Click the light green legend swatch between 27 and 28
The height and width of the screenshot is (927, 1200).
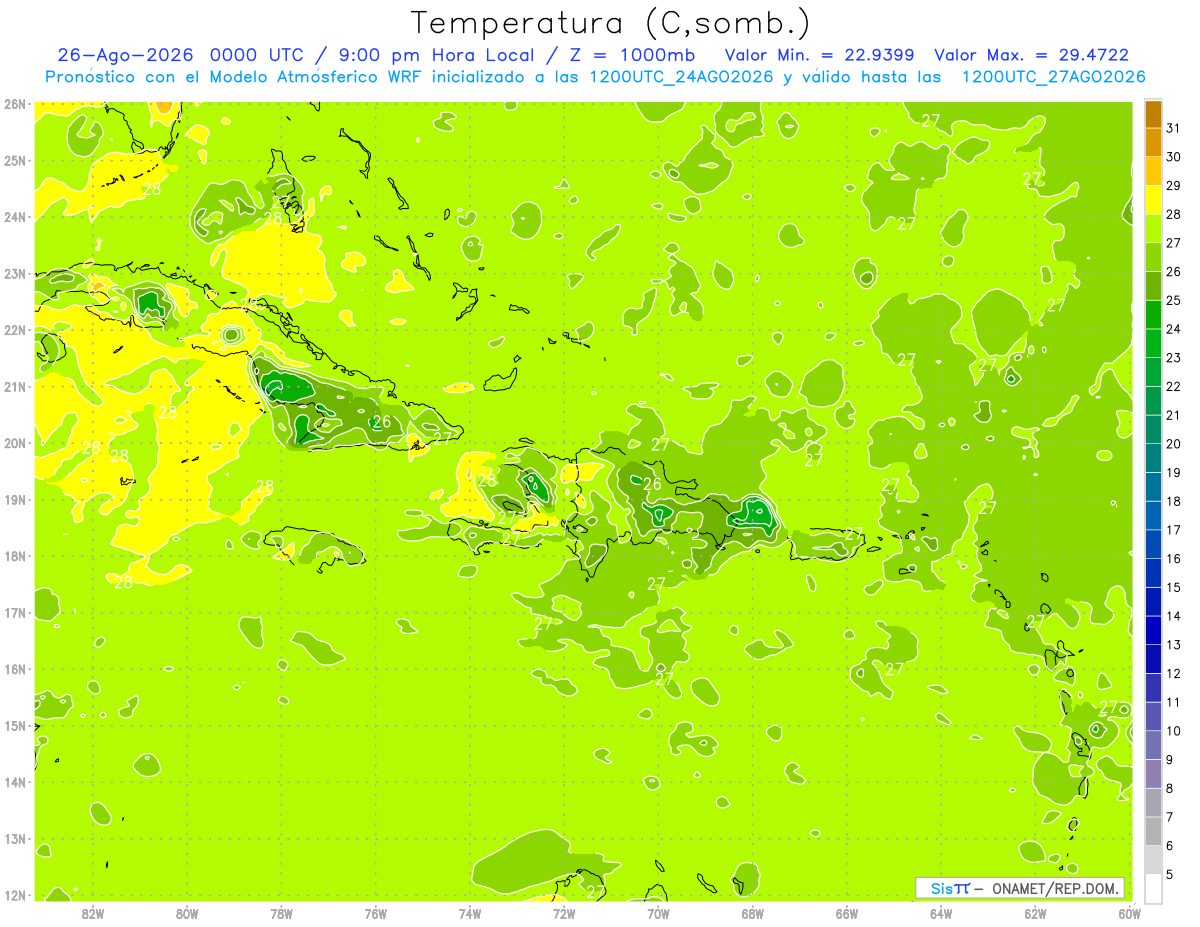(1153, 229)
